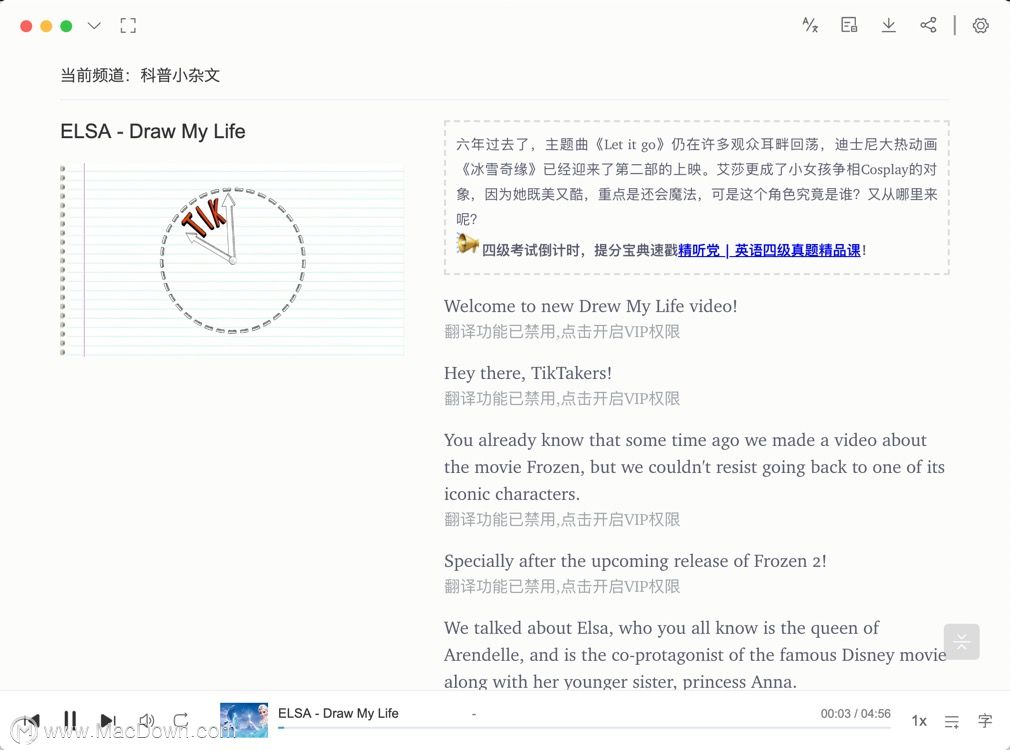Skip to the next track
Screen dimensions: 1010x750
108,720
